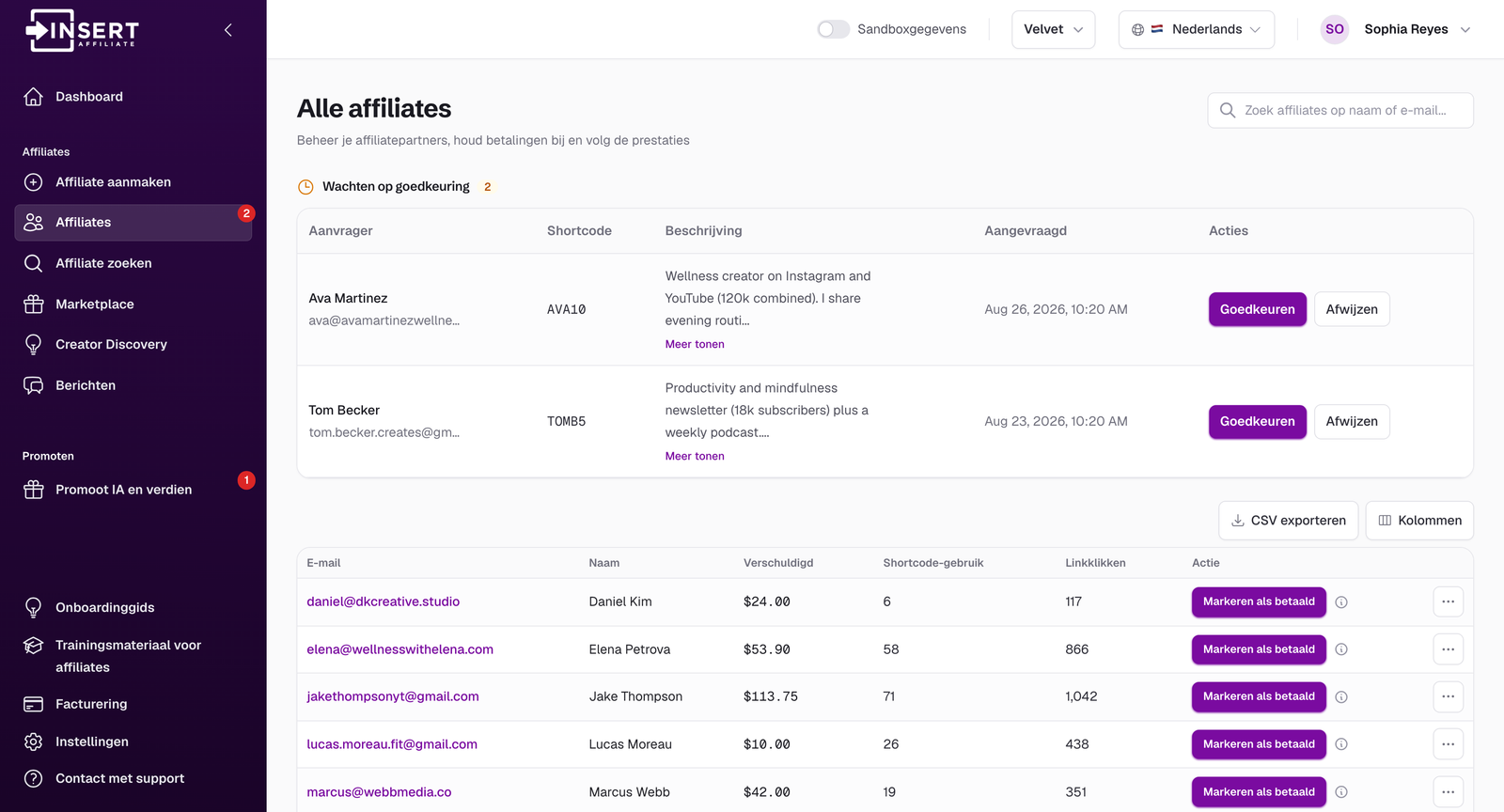This screenshot has height=812, width=1504.
Task: Open the Kolommen column selector
Action: [x=1419, y=521]
